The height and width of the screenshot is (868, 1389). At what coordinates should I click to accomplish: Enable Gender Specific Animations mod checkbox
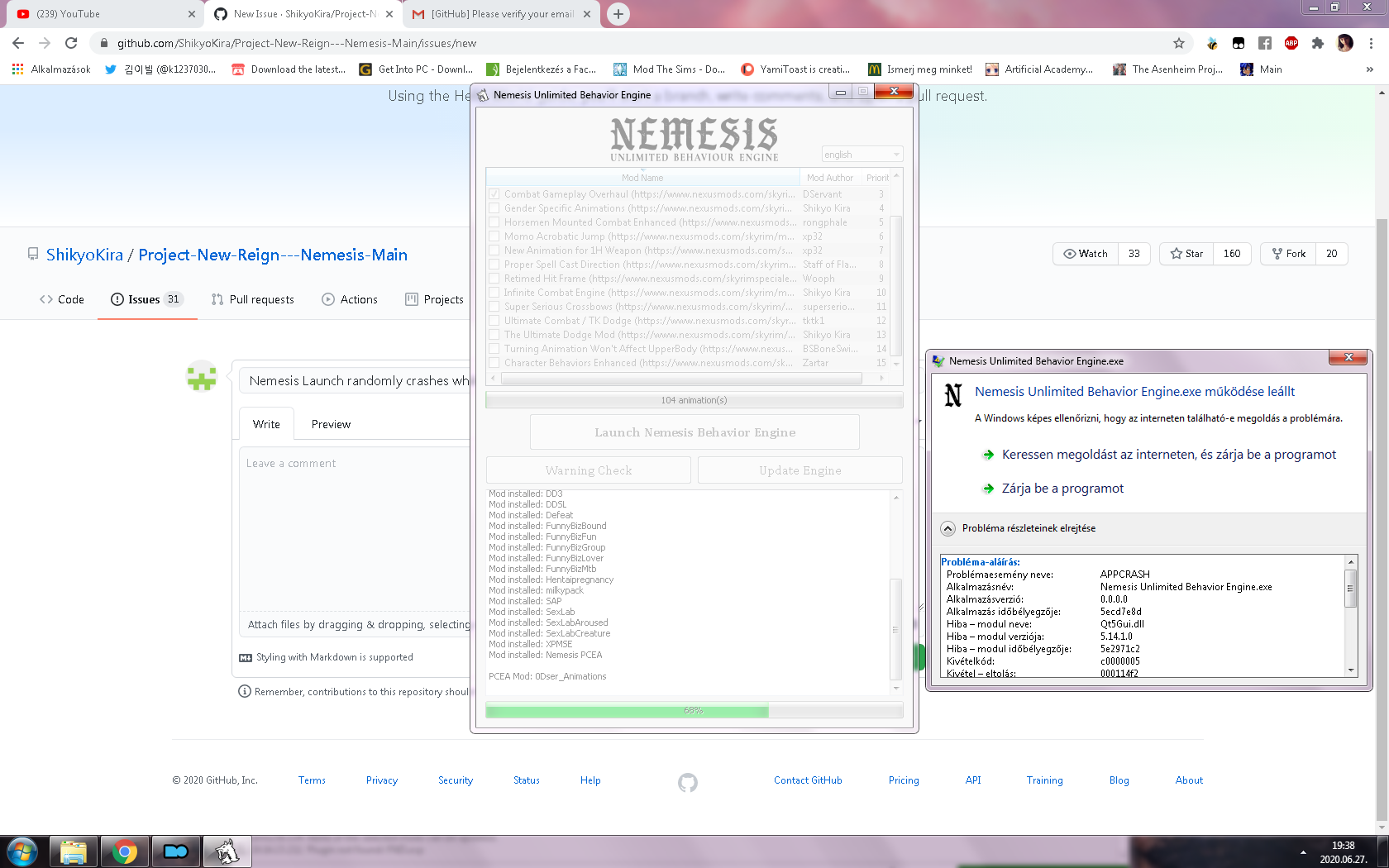[494, 208]
